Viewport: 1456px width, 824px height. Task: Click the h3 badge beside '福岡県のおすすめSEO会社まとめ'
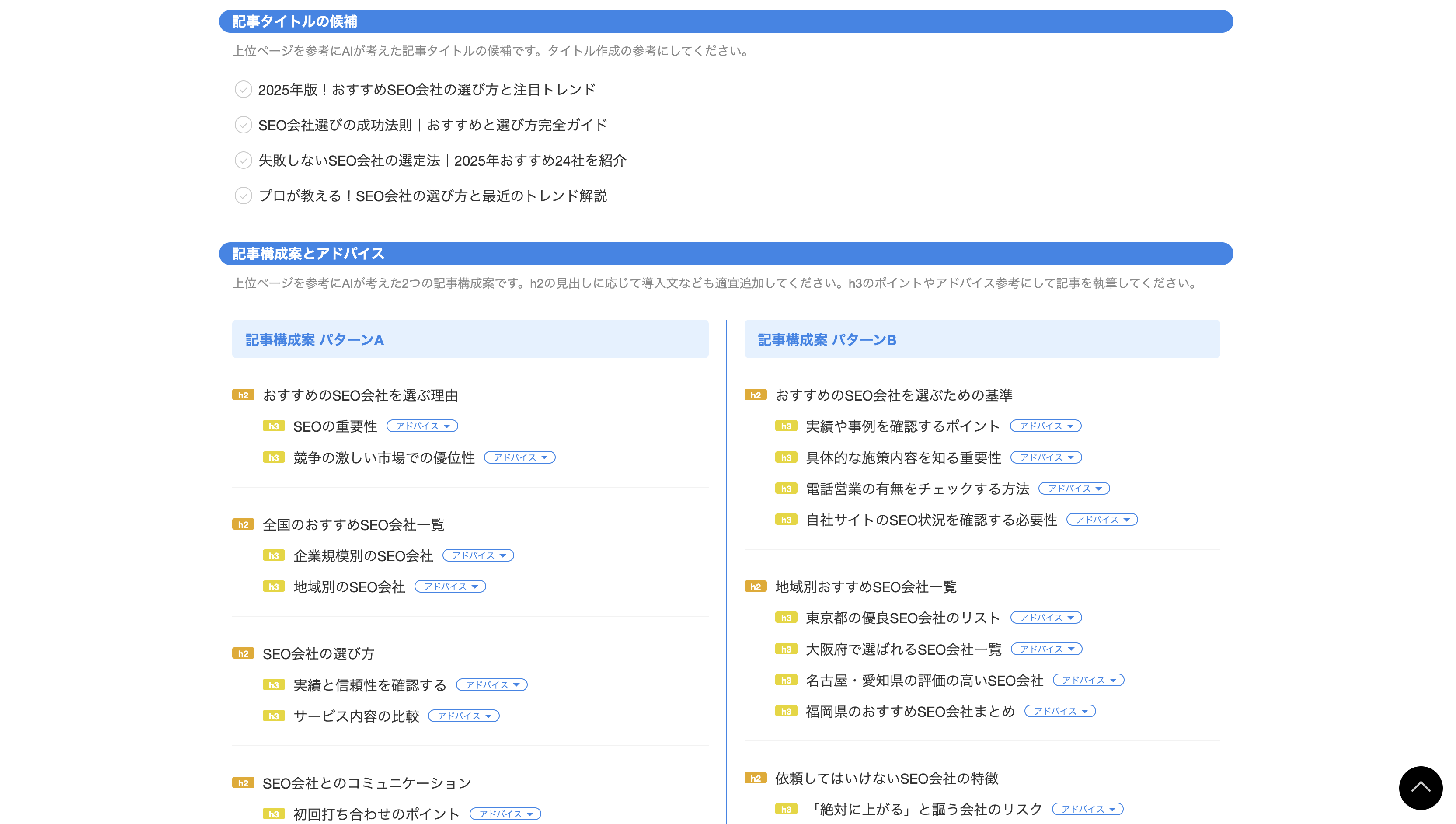(x=786, y=712)
